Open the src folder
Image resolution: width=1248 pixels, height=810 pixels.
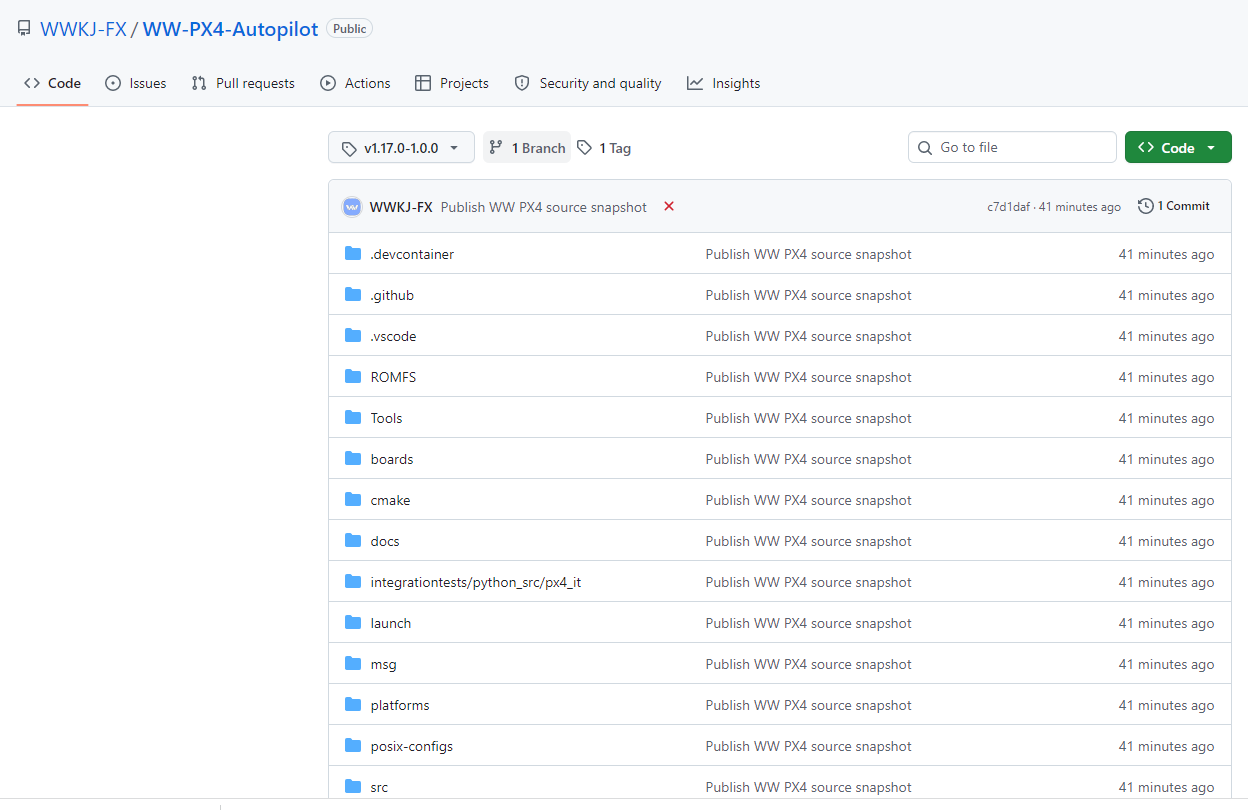coord(379,787)
